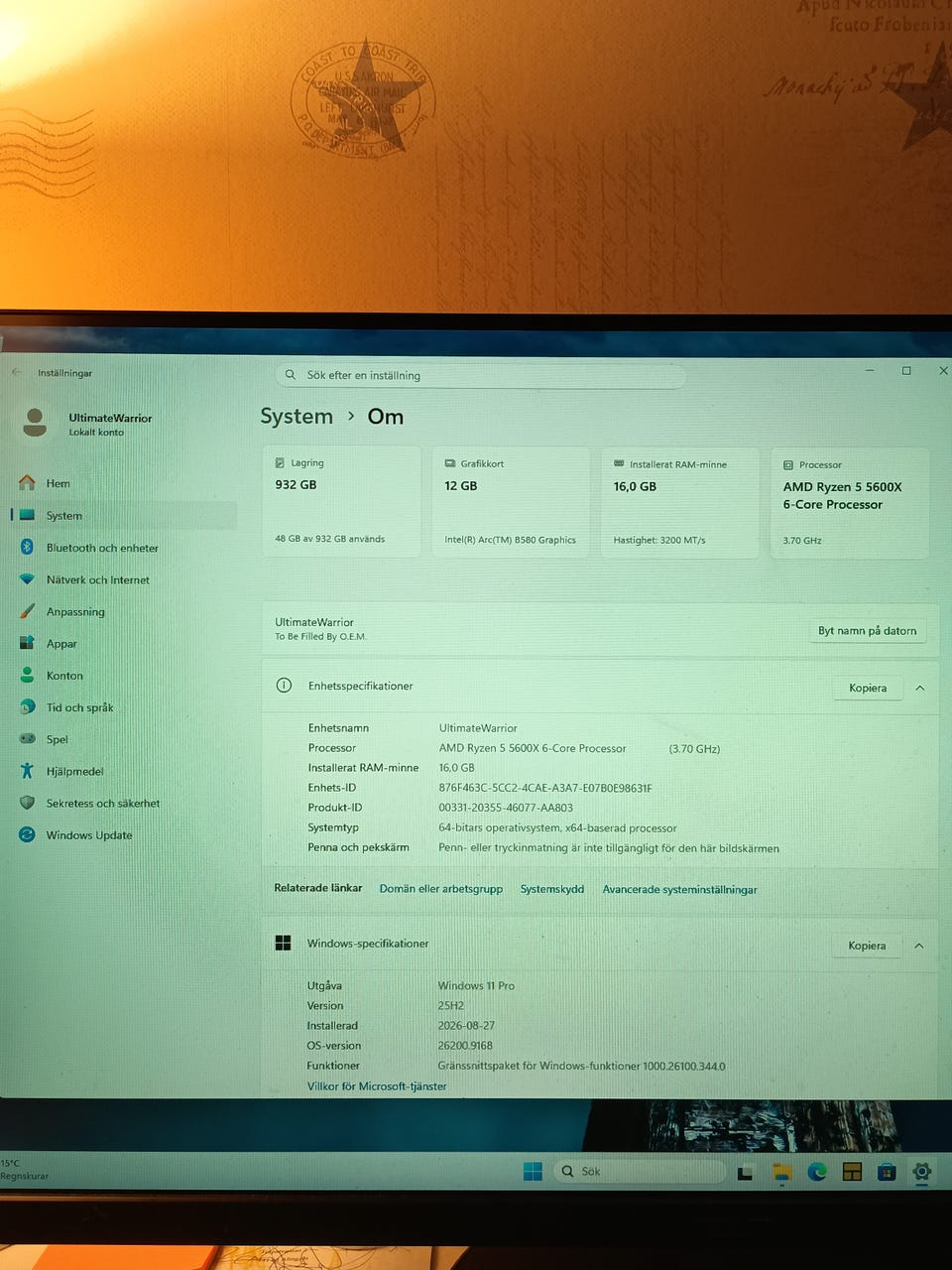Open Domän eller arbetsgrupp link
The image size is (952, 1270).
point(441,889)
